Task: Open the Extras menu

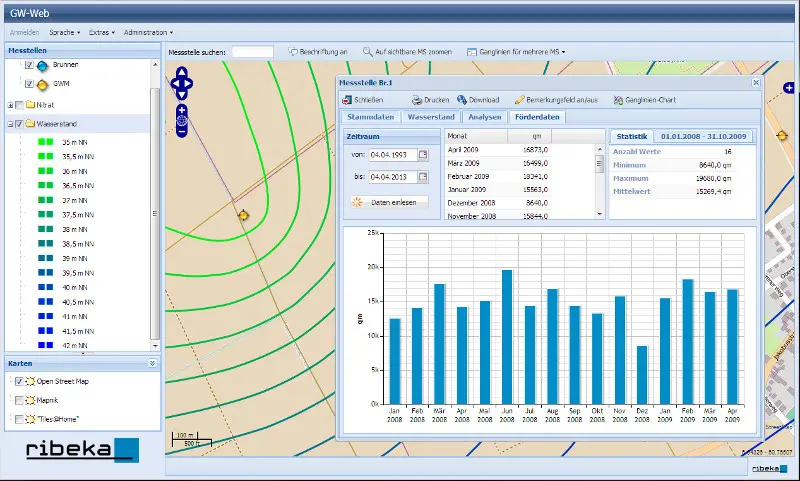Action: [102, 32]
